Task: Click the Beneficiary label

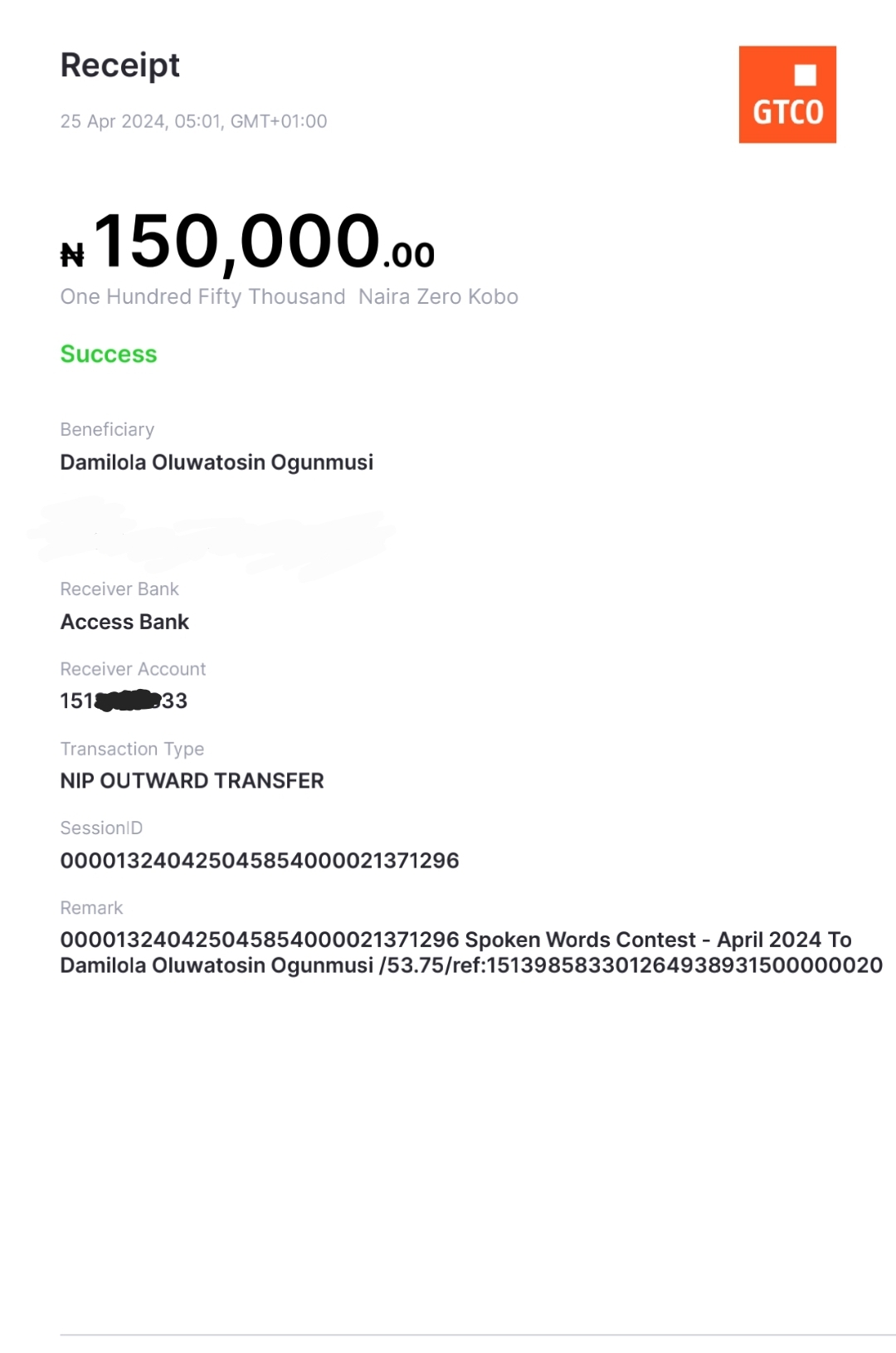Action: coord(107,429)
